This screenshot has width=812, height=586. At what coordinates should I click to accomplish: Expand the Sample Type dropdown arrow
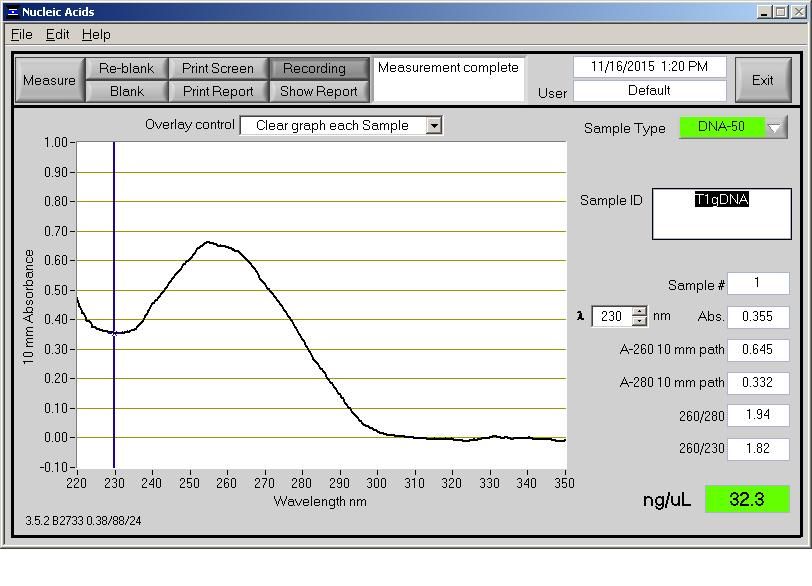click(775, 127)
